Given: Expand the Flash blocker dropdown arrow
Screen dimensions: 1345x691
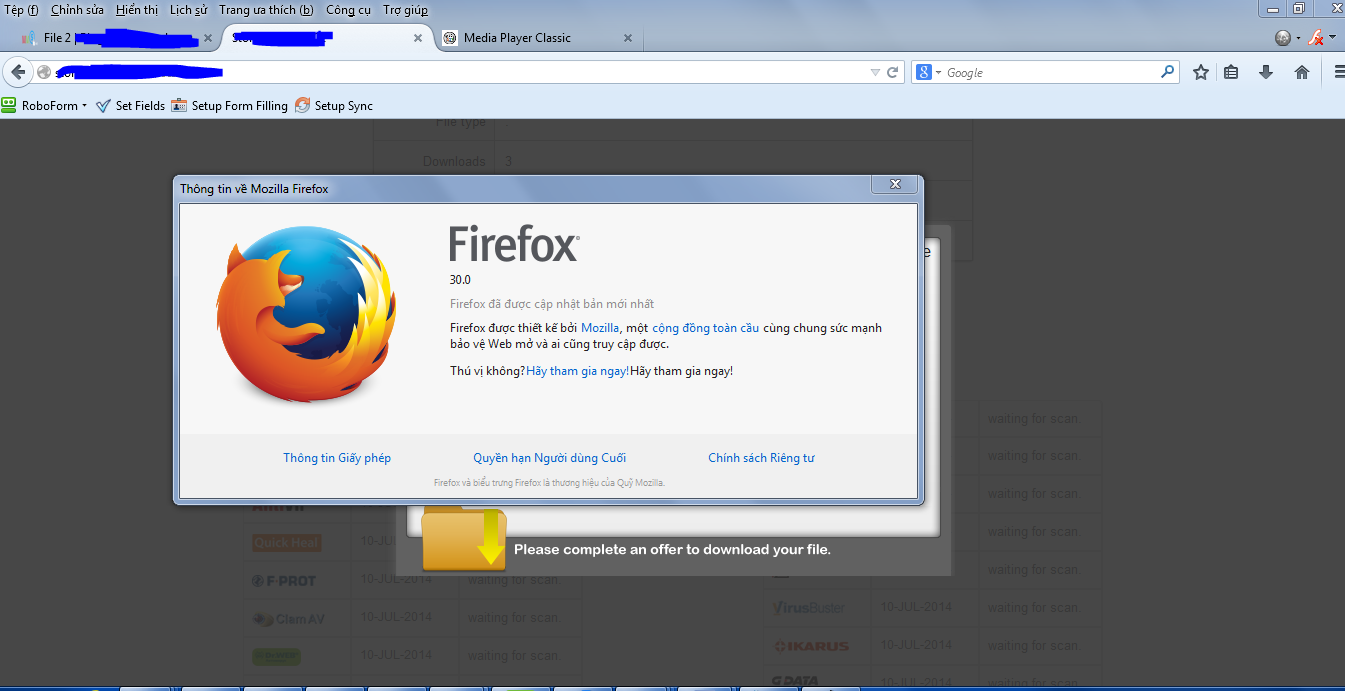Looking at the screenshot, I should point(1333,38).
